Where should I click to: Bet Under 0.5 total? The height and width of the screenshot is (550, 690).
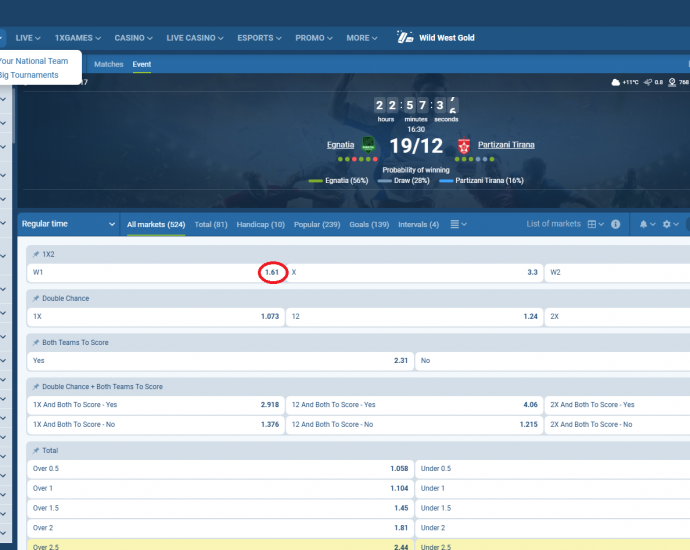pos(553,469)
